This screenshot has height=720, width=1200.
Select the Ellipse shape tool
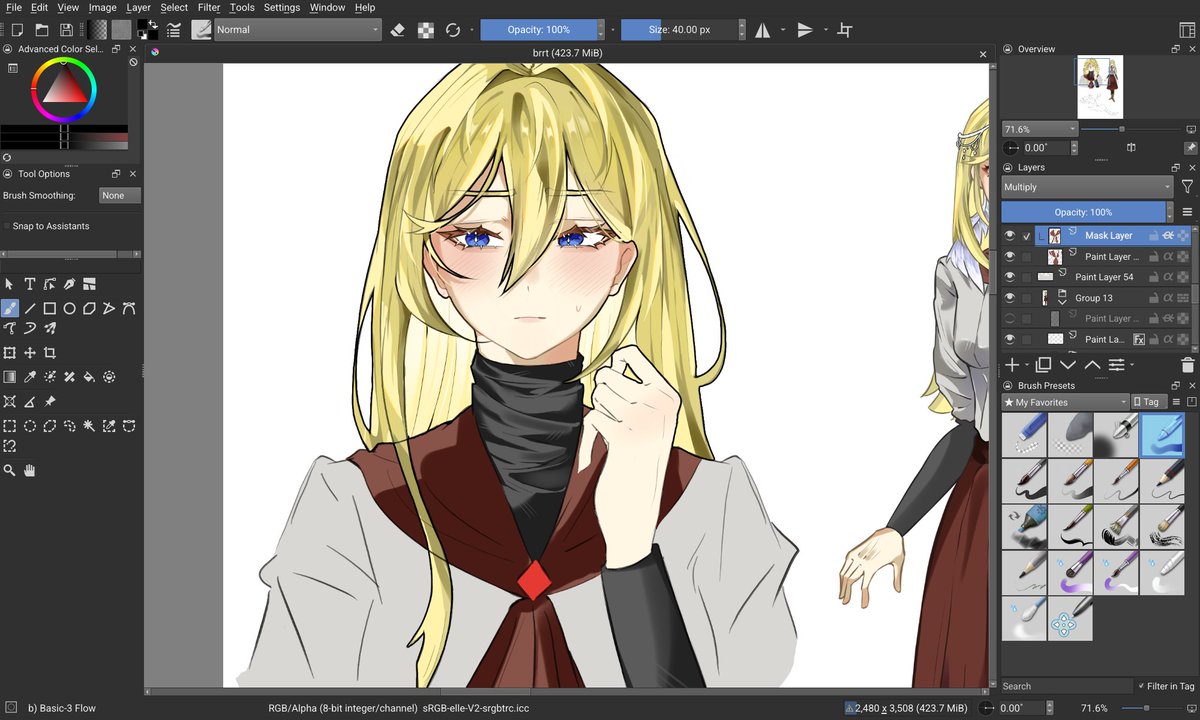point(69,308)
